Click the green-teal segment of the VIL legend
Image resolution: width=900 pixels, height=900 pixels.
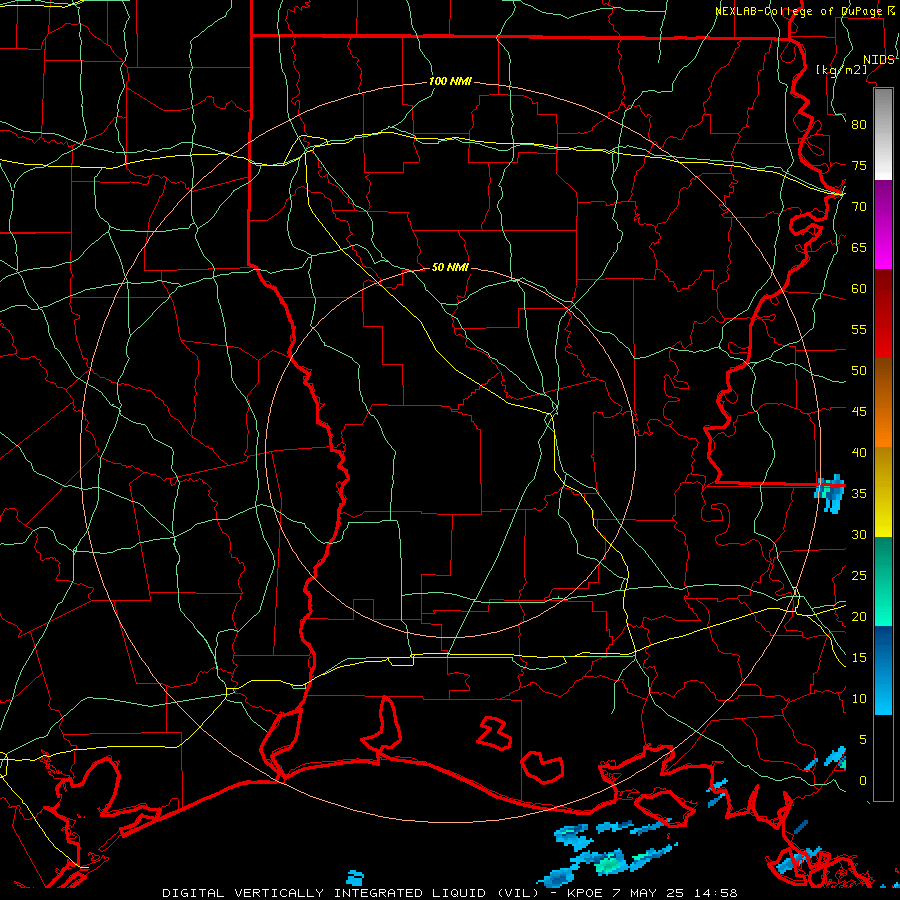[x=883, y=581]
